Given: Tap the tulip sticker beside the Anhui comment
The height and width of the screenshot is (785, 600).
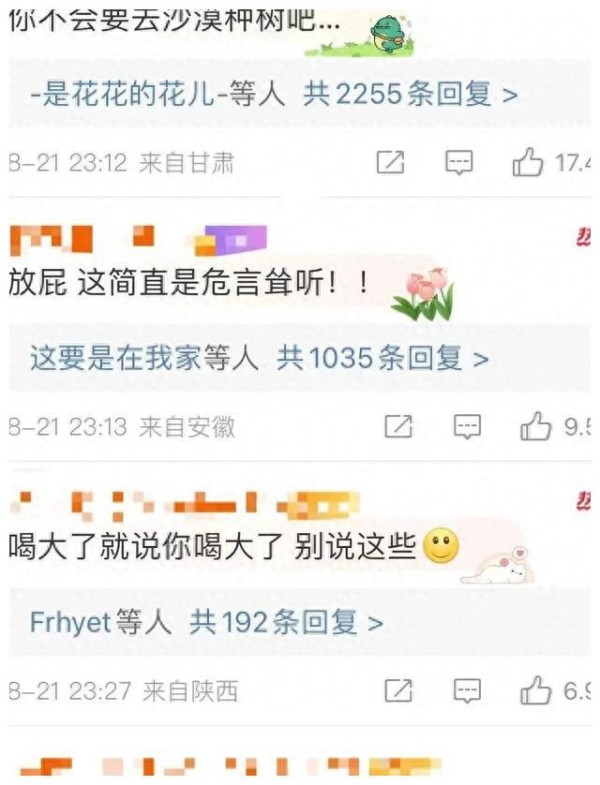Looking at the screenshot, I should pyautogui.click(x=423, y=294).
